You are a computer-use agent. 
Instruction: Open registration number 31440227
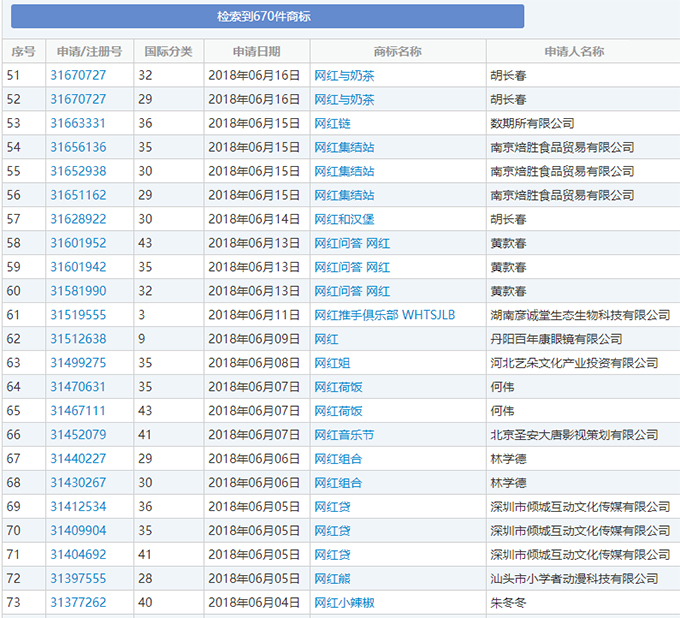(78, 458)
